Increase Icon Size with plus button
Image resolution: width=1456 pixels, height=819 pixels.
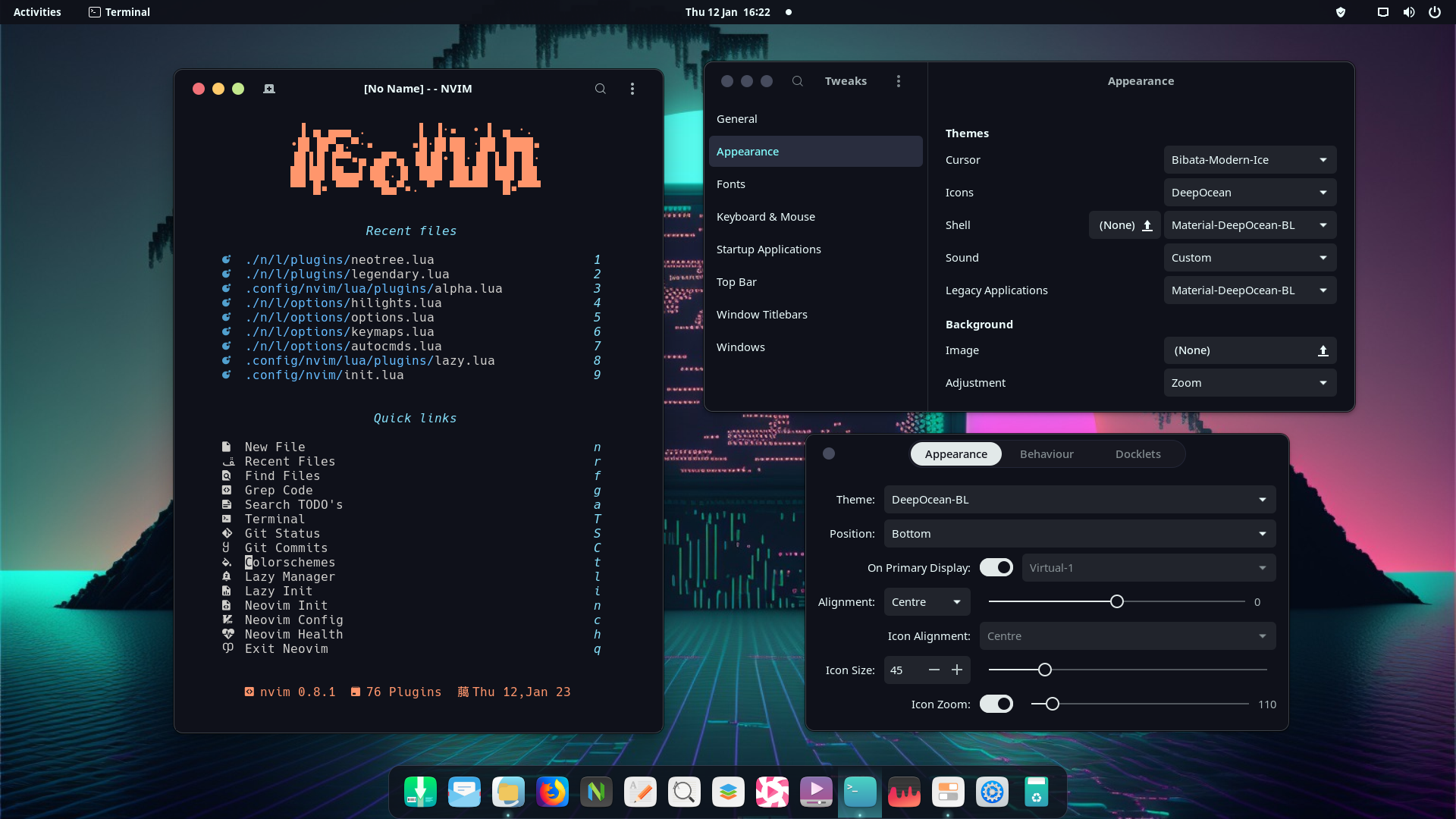(957, 670)
